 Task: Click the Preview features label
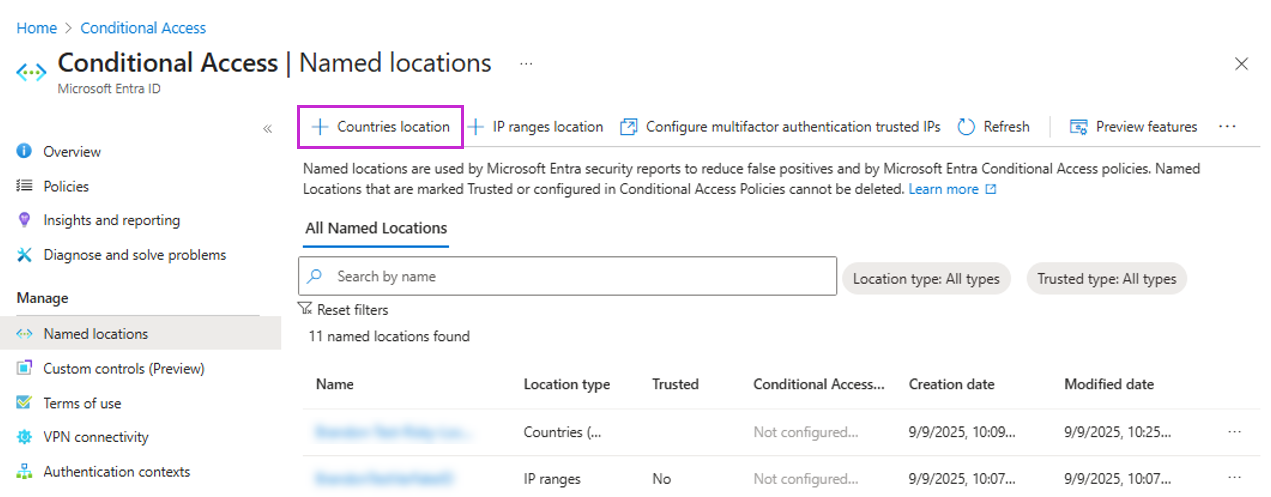pyautogui.click(x=1146, y=127)
